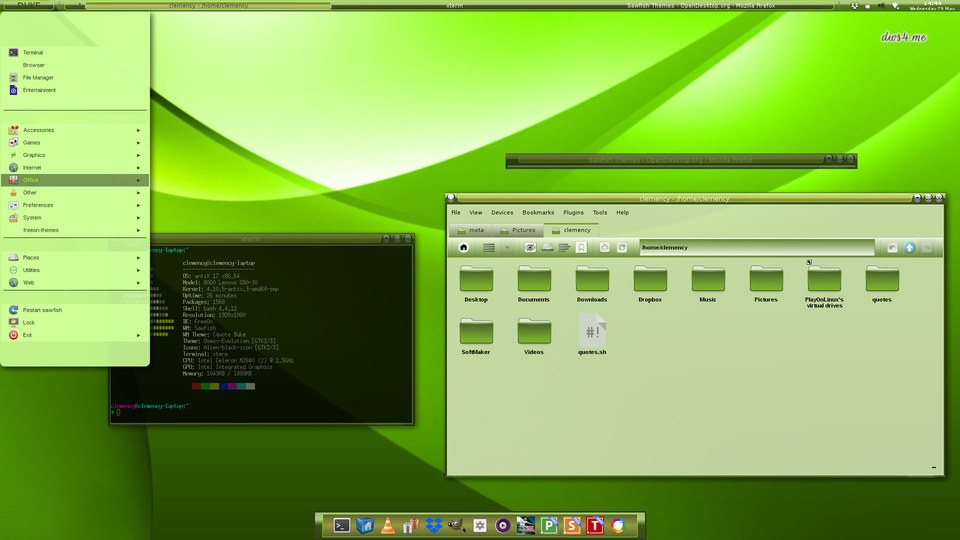Select the Music folder

click(x=708, y=283)
